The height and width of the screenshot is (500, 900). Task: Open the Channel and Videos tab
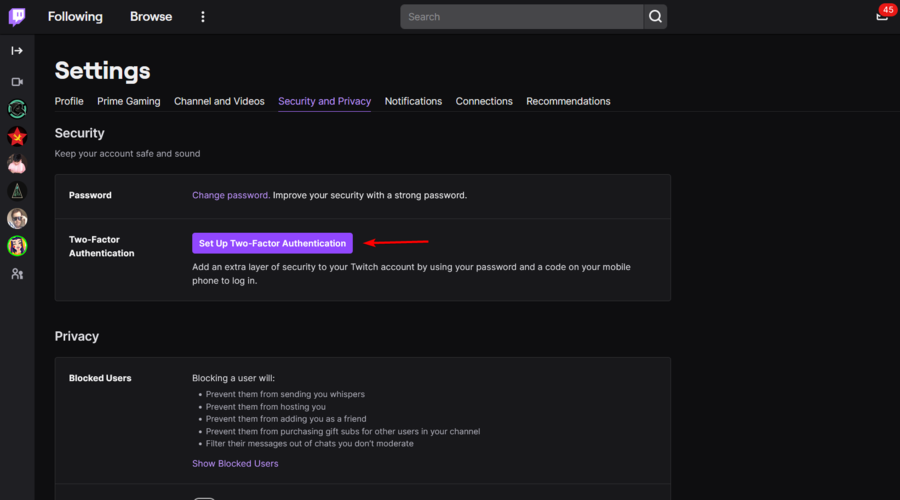click(219, 101)
